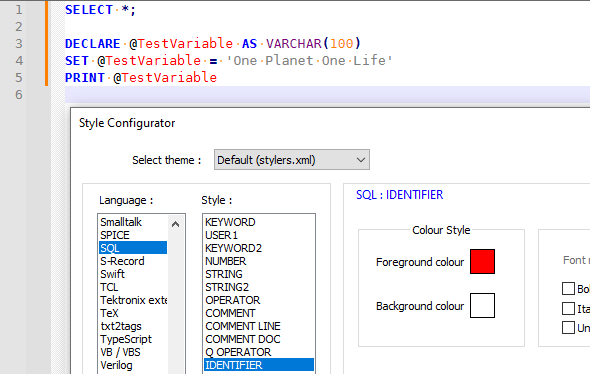Place cursor on empty line 6
Screen dimensions: 590x374
327,94
